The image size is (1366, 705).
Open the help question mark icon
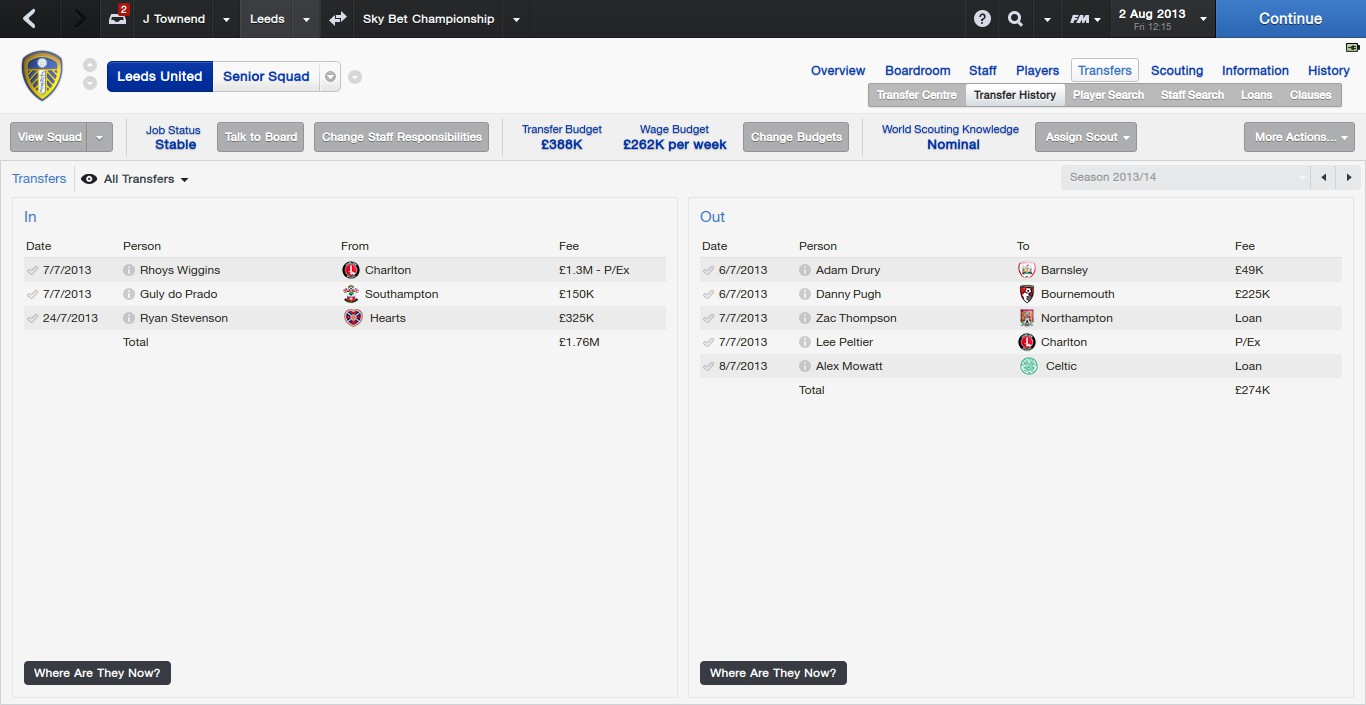[982, 19]
